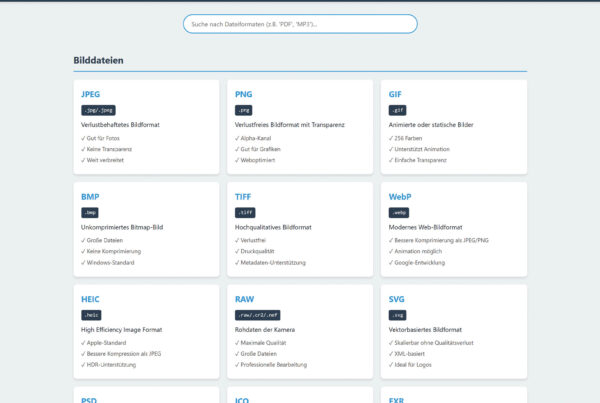
Task: Open the JPEG format card title
Action: coord(90,94)
